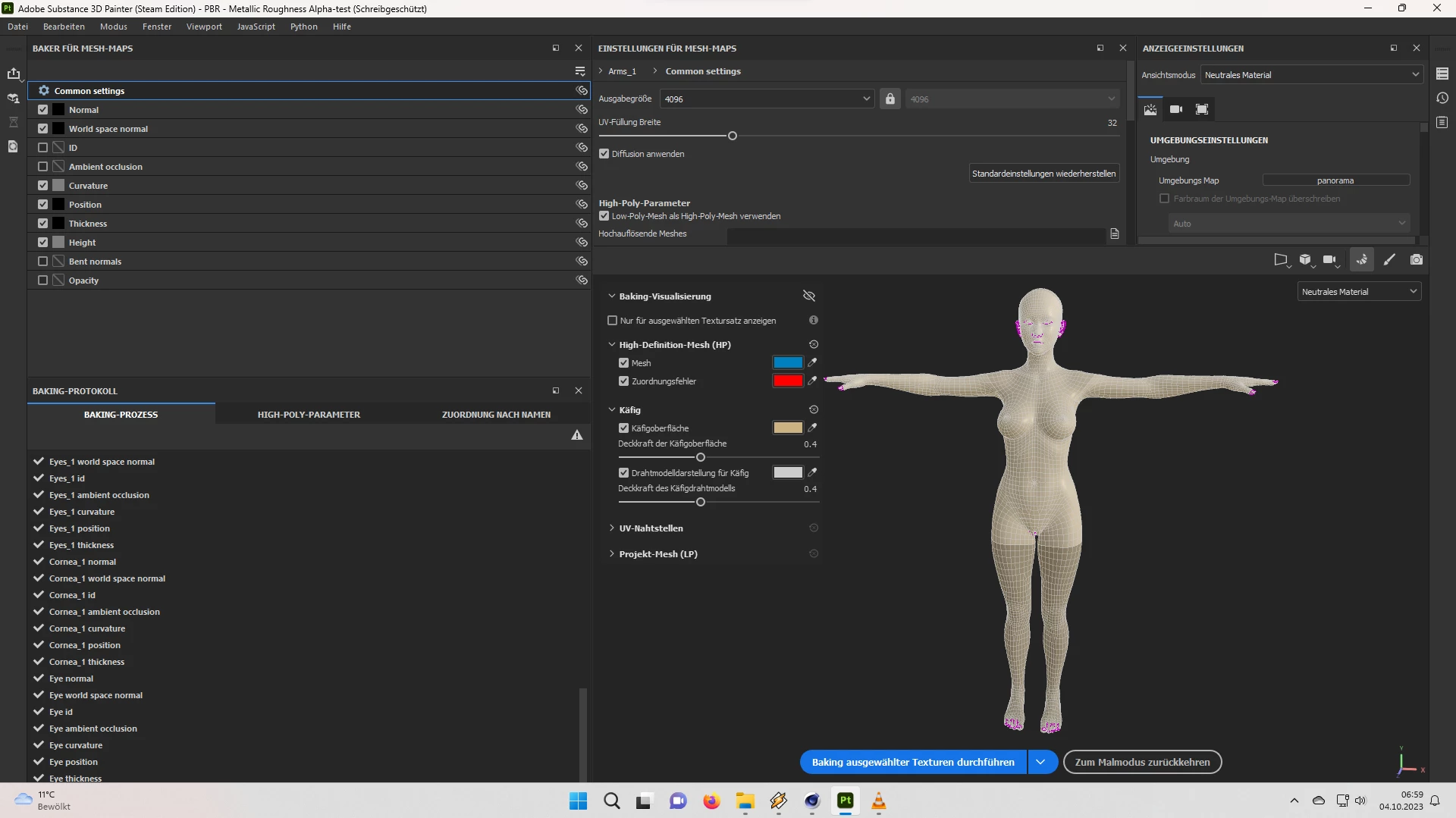Click Standardeinstellungen wiederherstellen button
This screenshot has height=818, width=1456.
point(1044,174)
